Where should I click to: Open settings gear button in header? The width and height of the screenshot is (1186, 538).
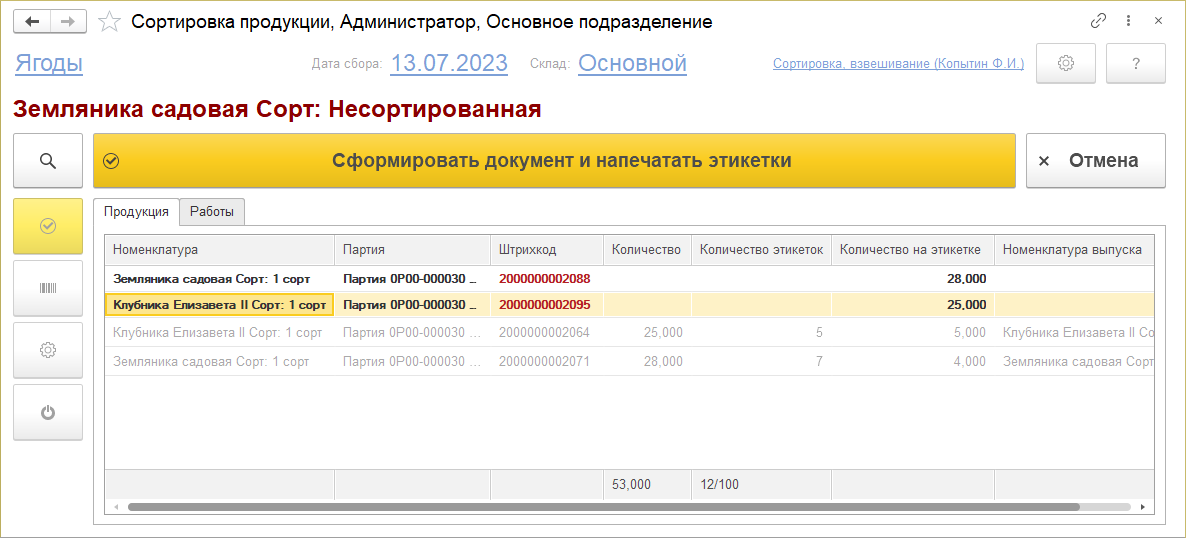tap(1066, 64)
